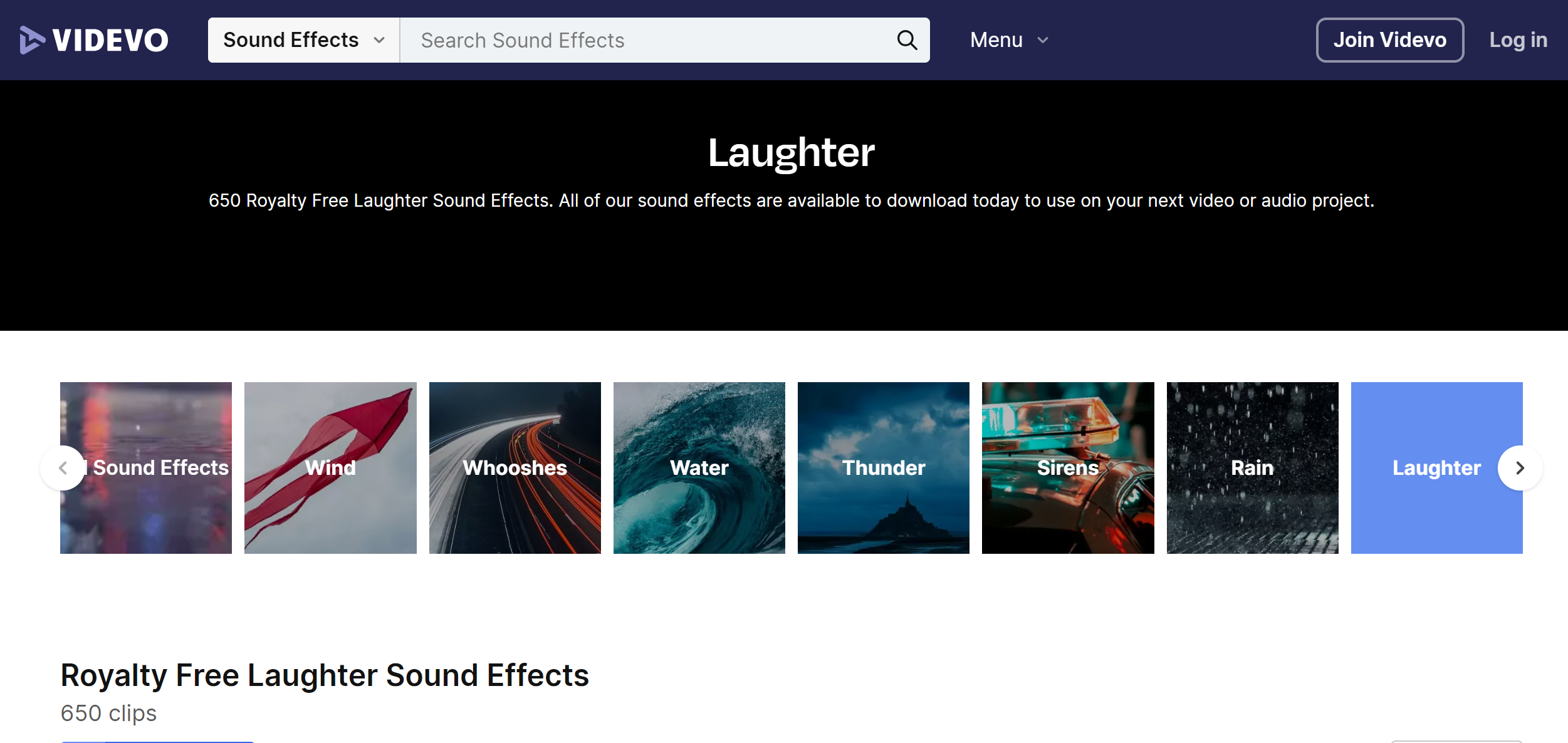Click the Videvo wordmark text

pos(110,40)
